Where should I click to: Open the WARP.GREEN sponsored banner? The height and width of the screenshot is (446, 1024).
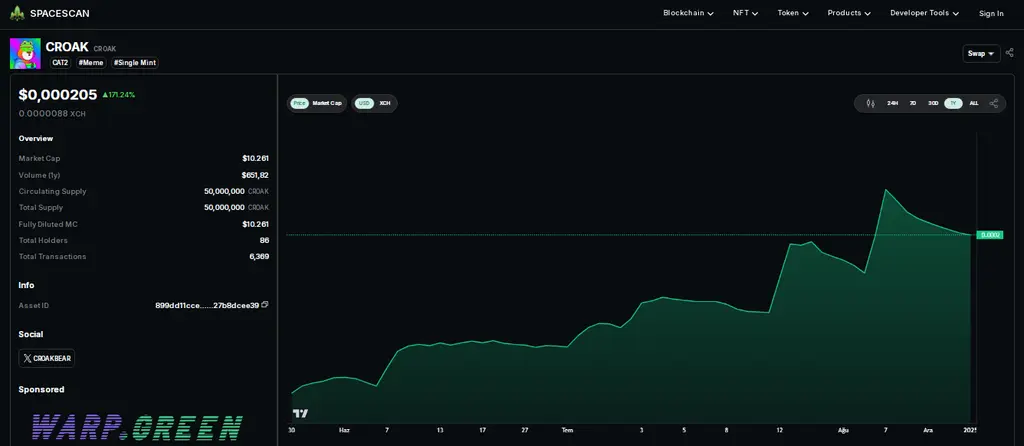[138, 427]
